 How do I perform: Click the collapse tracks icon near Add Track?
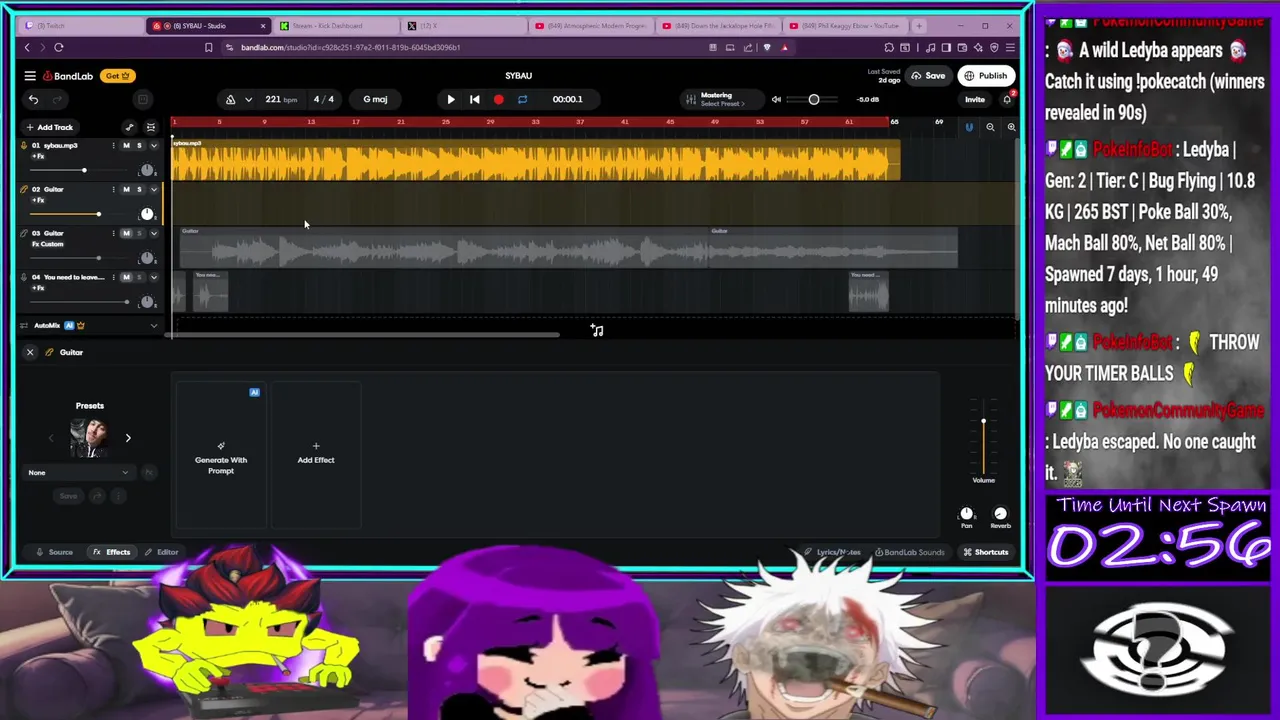click(151, 127)
